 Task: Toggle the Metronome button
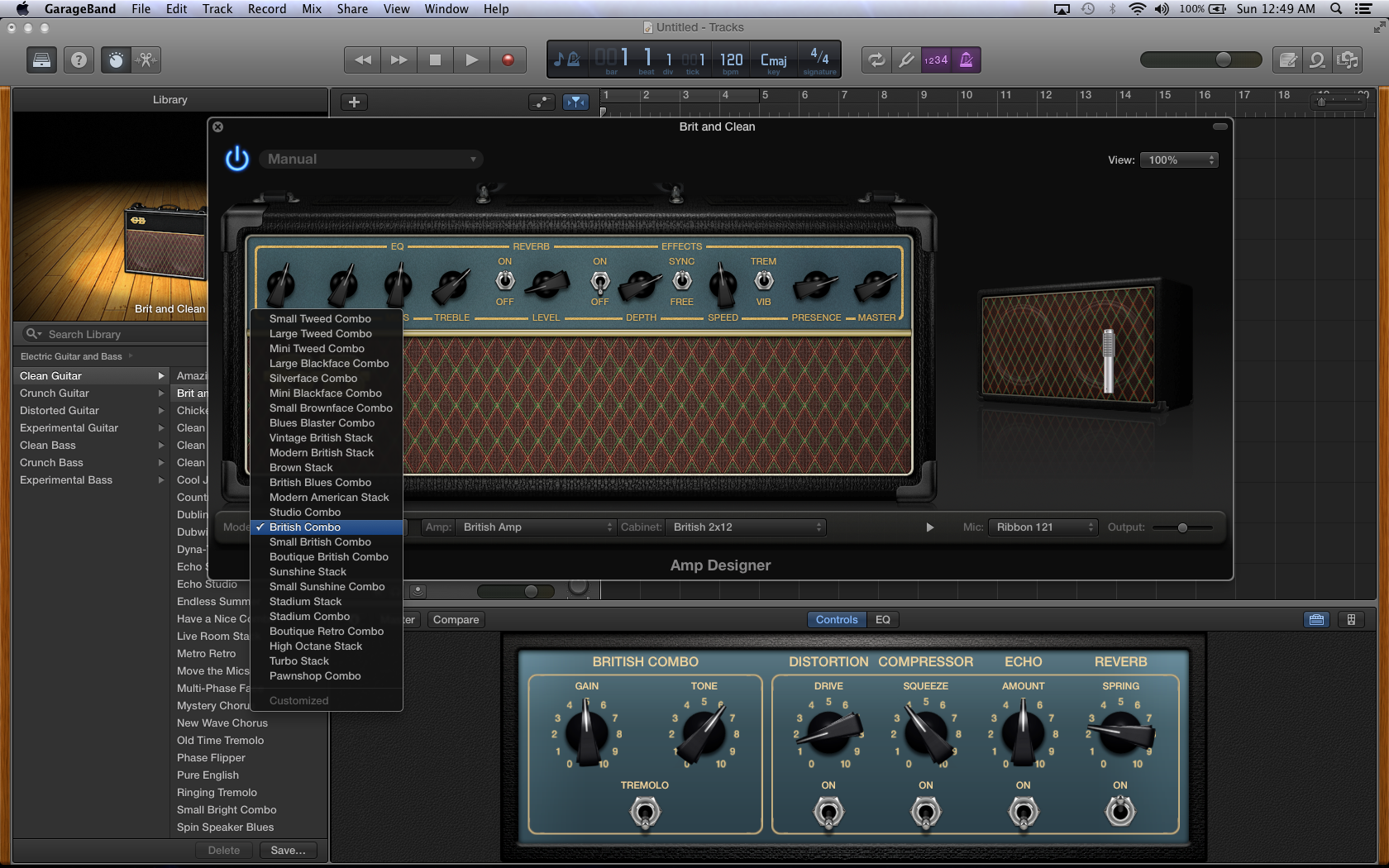[x=966, y=60]
